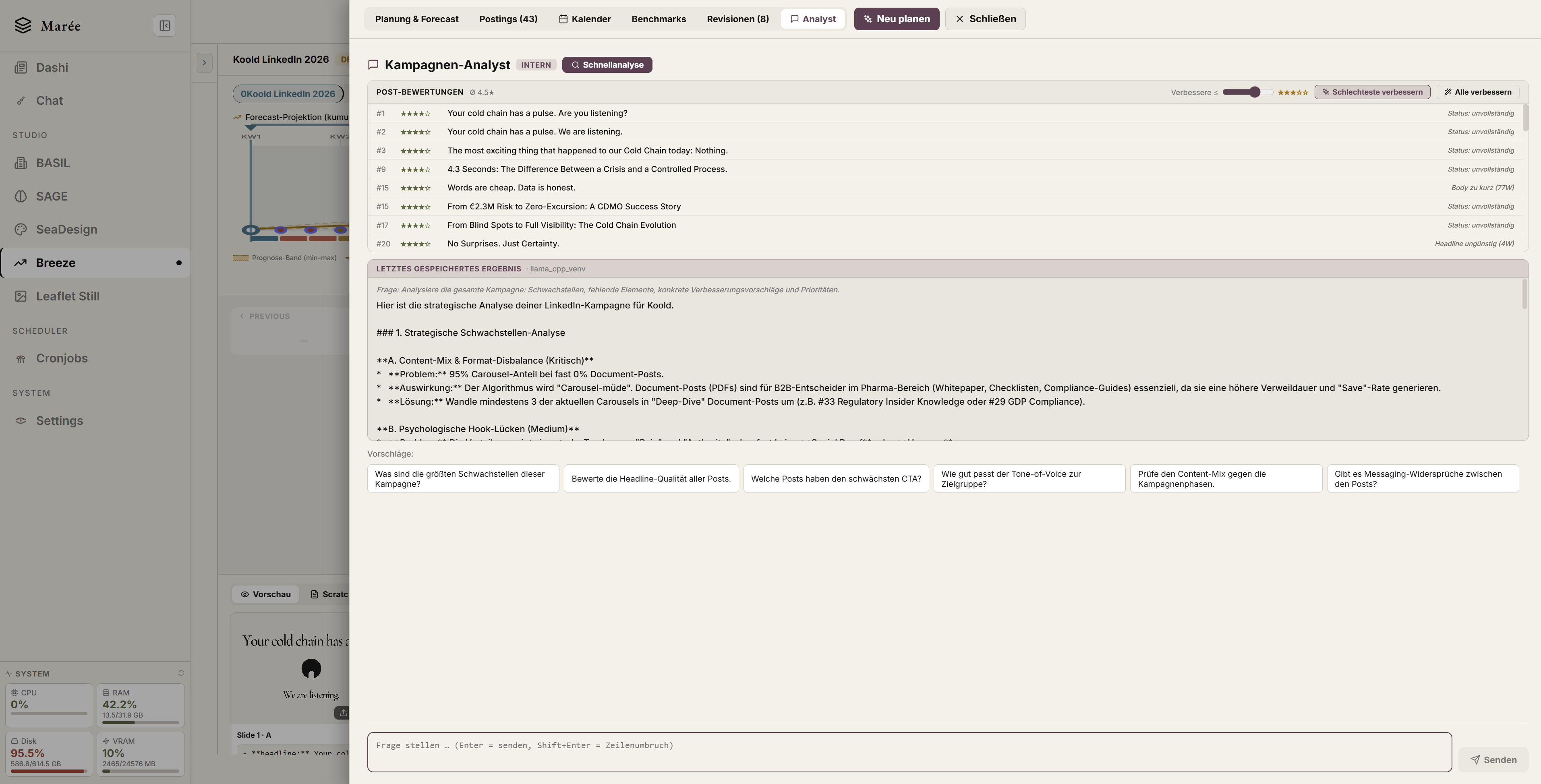Click the Neu planen button

tap(896, 19)
